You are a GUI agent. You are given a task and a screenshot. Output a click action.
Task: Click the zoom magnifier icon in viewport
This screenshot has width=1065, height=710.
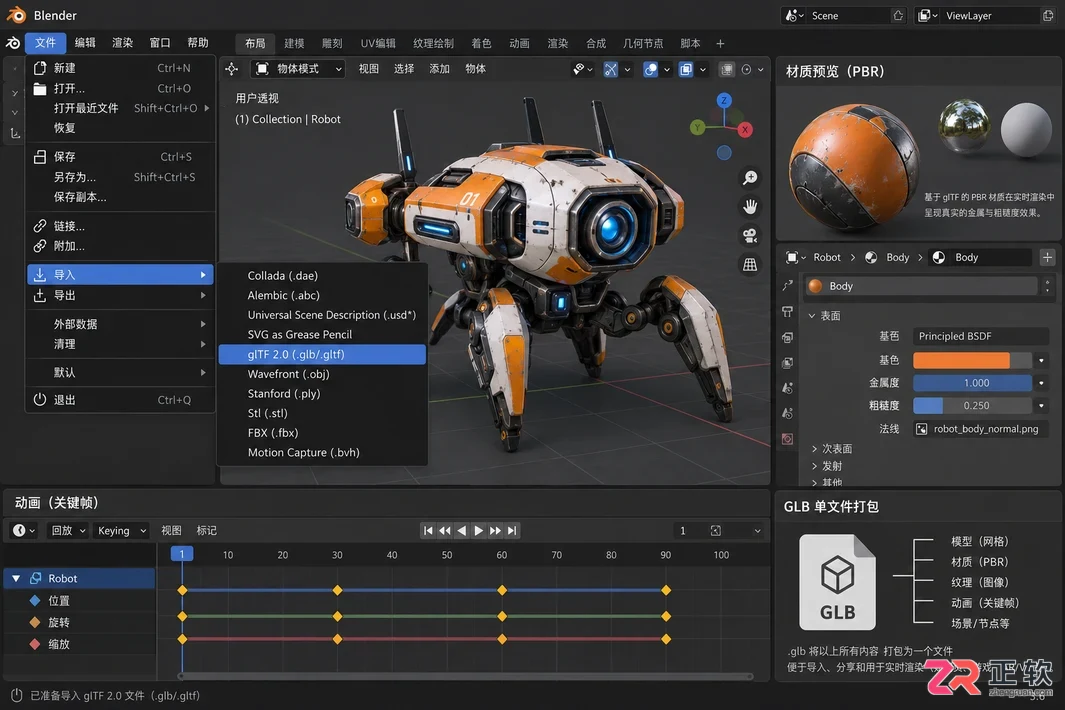(x=750, y=178)
